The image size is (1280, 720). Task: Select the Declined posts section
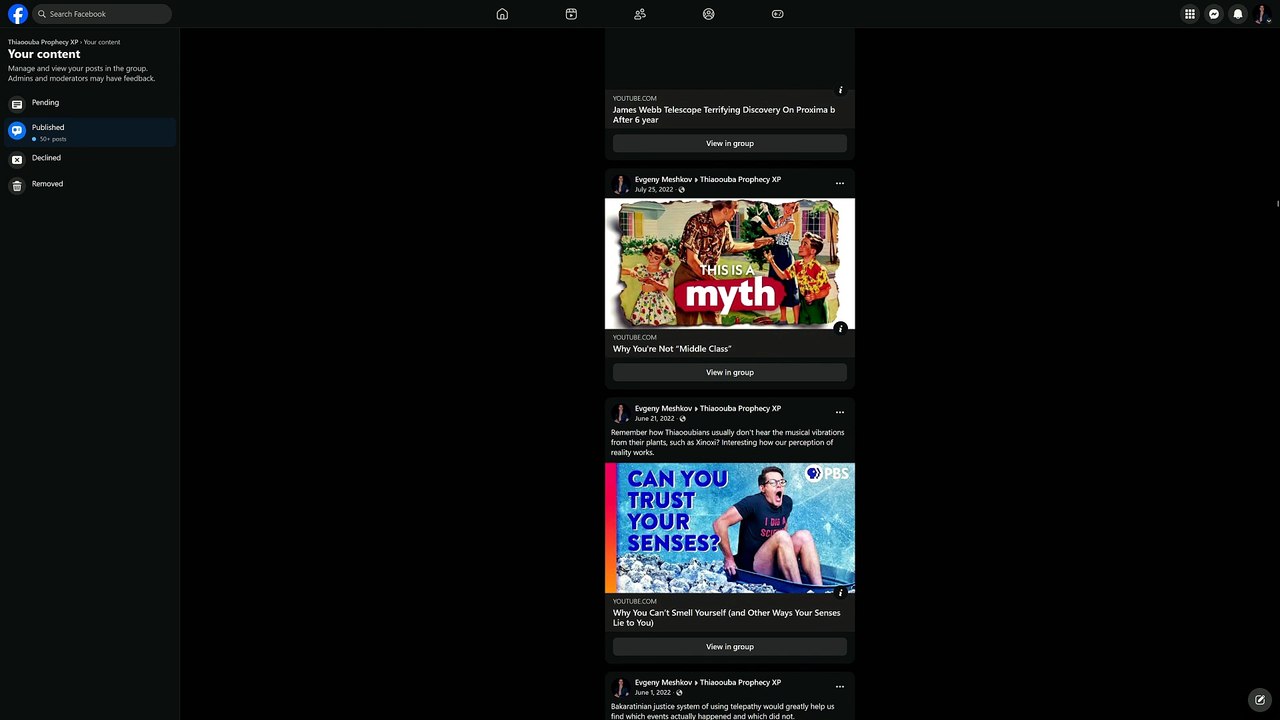pyautogui.click(x=90, y=158)
